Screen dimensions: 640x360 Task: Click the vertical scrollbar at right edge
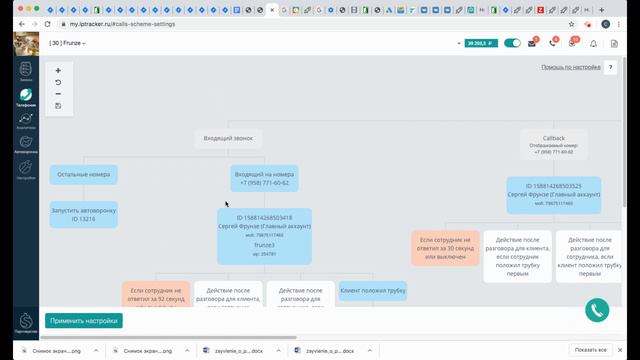point(624,131)
